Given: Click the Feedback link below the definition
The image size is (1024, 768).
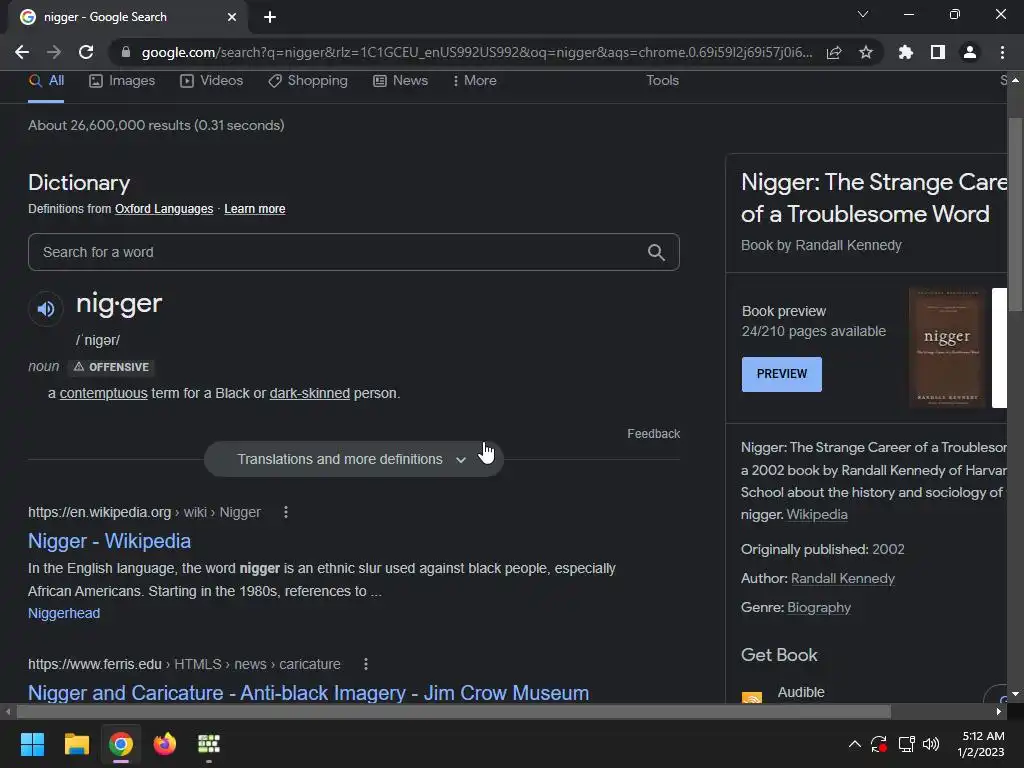Looking at the screenshot, I should [653, 434].
